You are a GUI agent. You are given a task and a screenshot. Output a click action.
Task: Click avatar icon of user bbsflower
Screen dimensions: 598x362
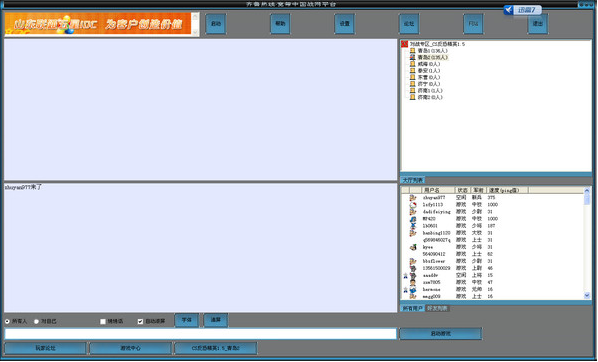point(413,261)
